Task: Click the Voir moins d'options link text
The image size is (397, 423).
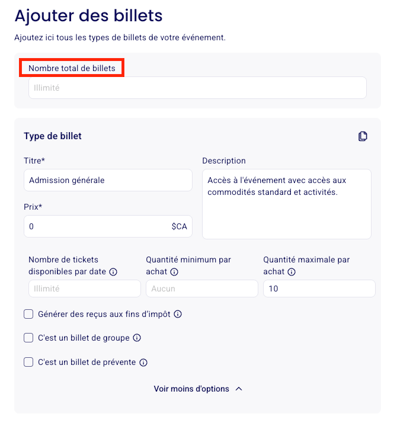Action: [191, 389]
